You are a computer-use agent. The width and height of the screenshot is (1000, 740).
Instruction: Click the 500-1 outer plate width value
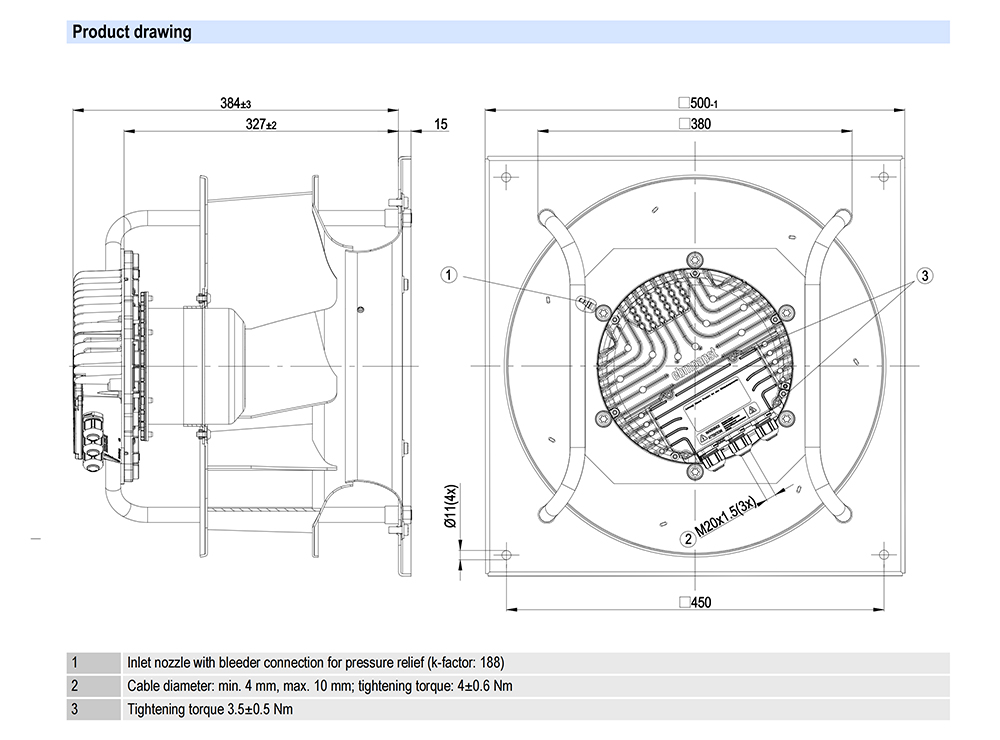click(706, 103)
